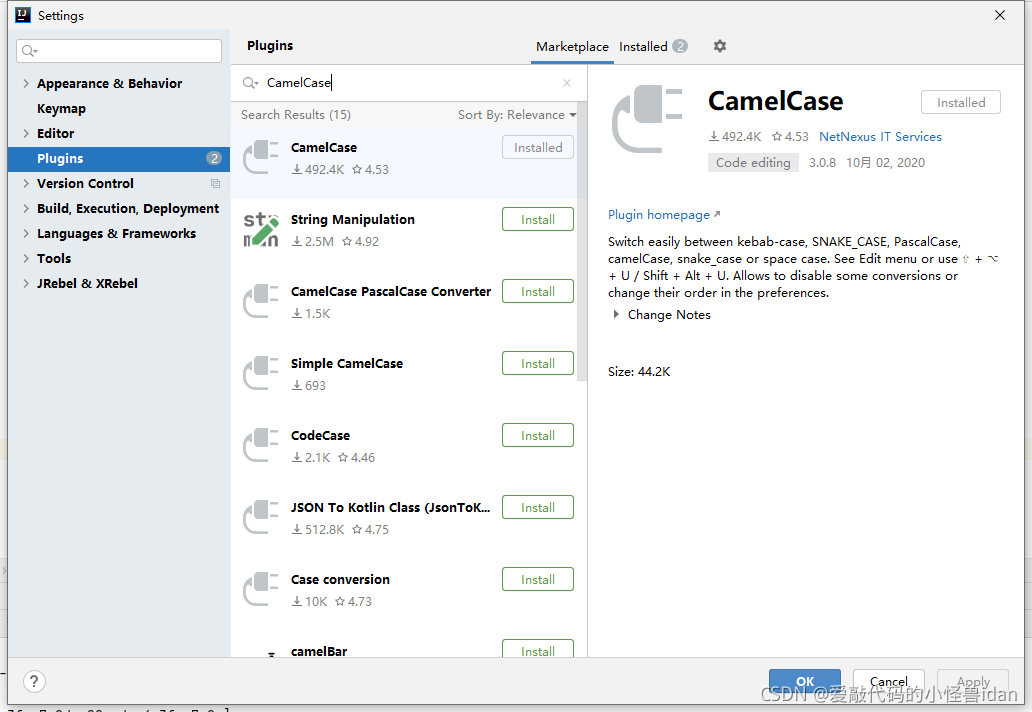Click the Size: 44.2K text
The height and width of the screenshot is (712, 1032).
pos(639,372)
